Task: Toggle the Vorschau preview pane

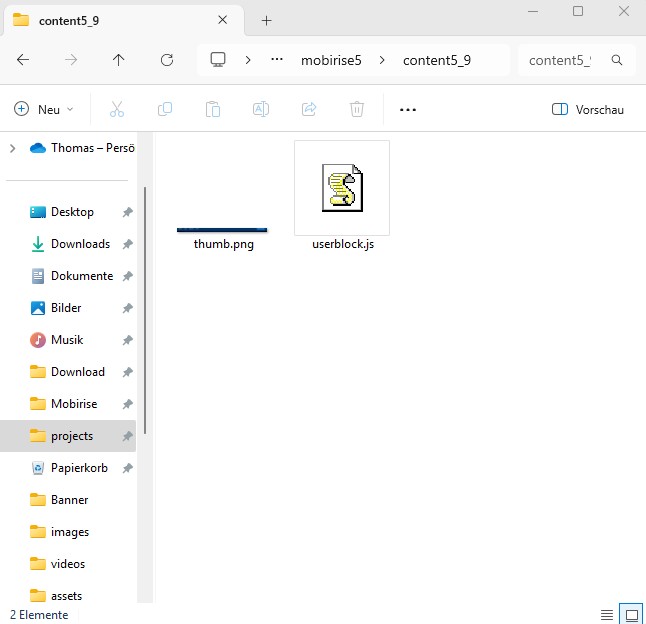Action: 588,109
